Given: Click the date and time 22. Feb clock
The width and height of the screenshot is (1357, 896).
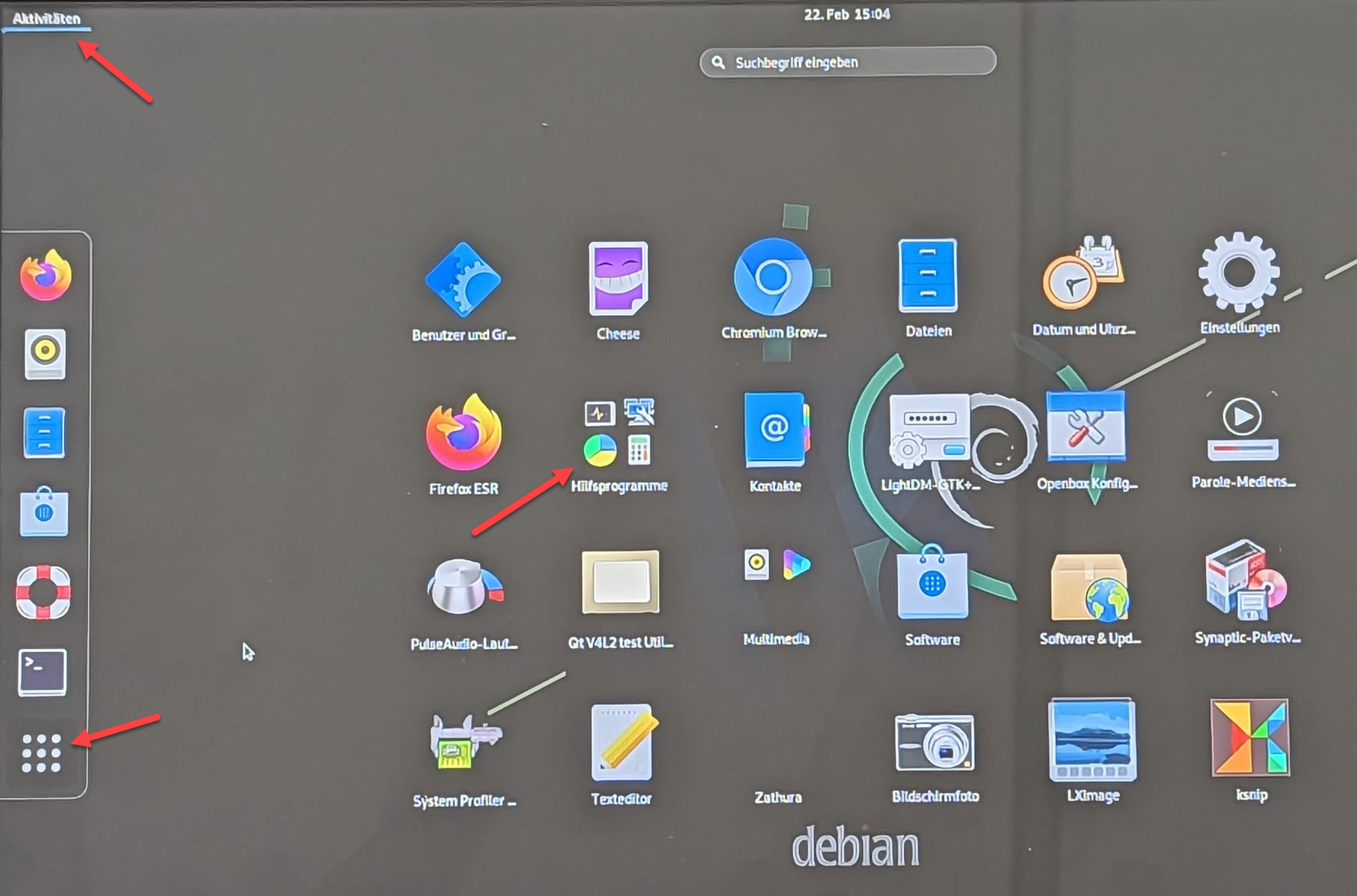Looking at the screenshot, I should click(x=846, y=14).
